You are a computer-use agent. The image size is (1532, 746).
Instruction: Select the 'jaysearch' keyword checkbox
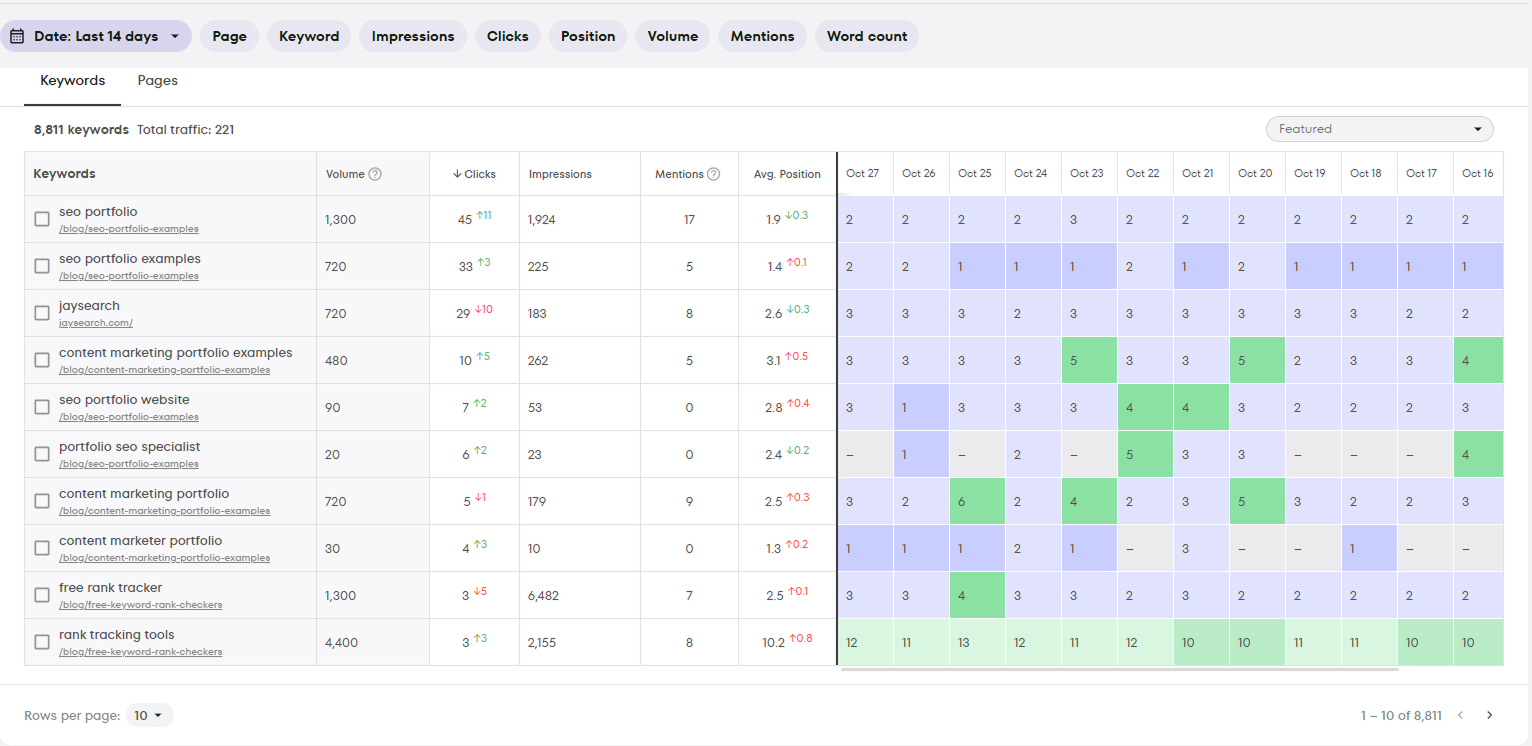click(x=41, y=313)
